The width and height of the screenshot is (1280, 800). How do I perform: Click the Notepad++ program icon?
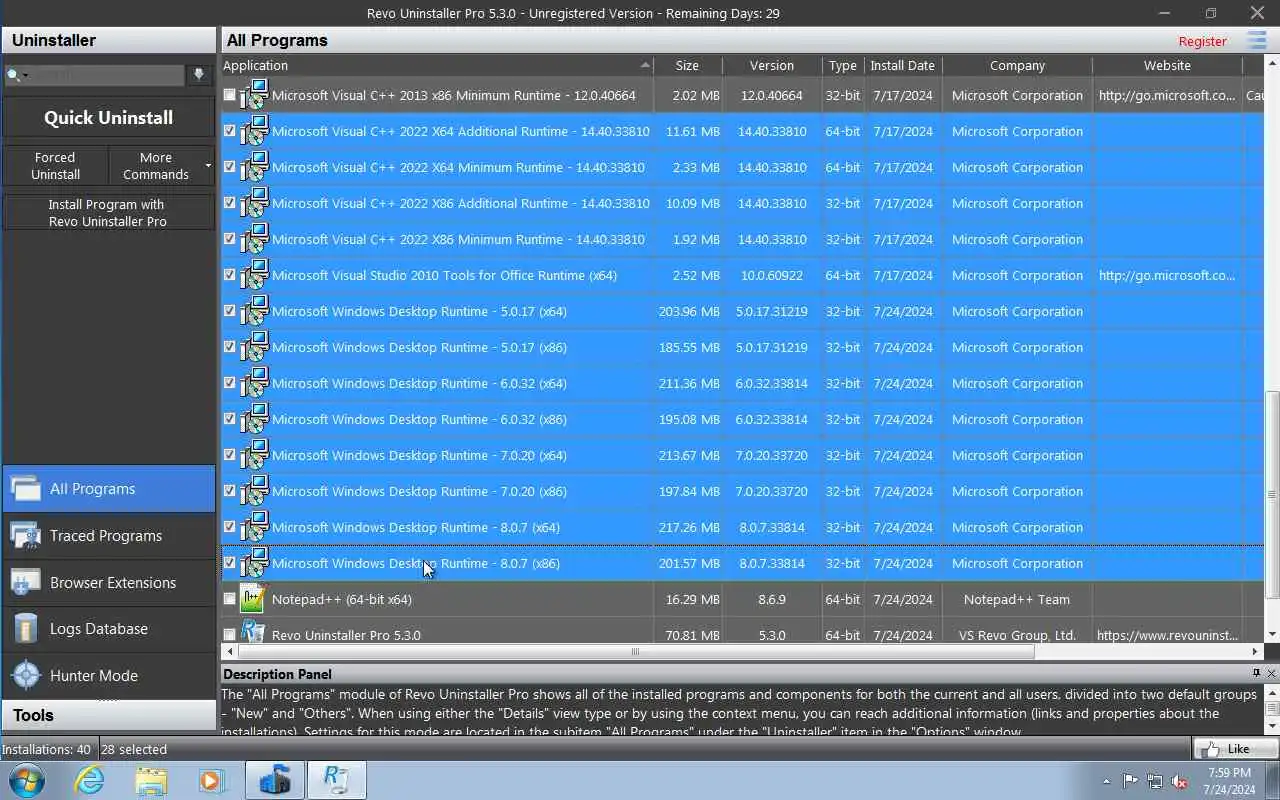point(253,599)
